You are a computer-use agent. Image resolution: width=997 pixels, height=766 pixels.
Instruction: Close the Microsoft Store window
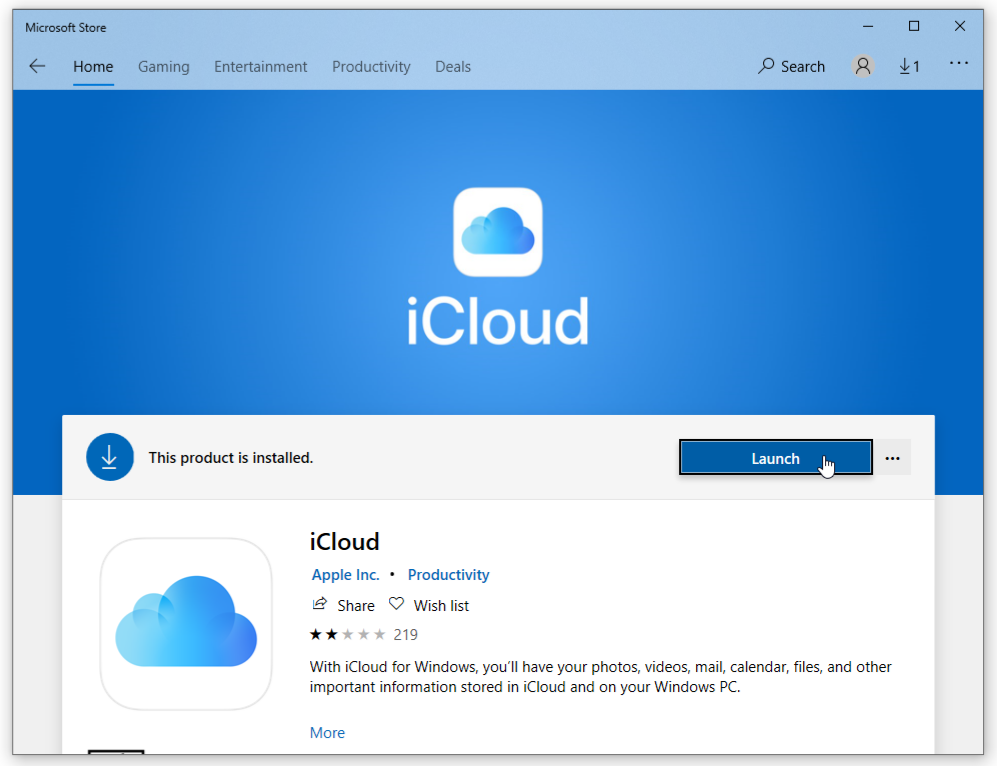click(960, 27)
